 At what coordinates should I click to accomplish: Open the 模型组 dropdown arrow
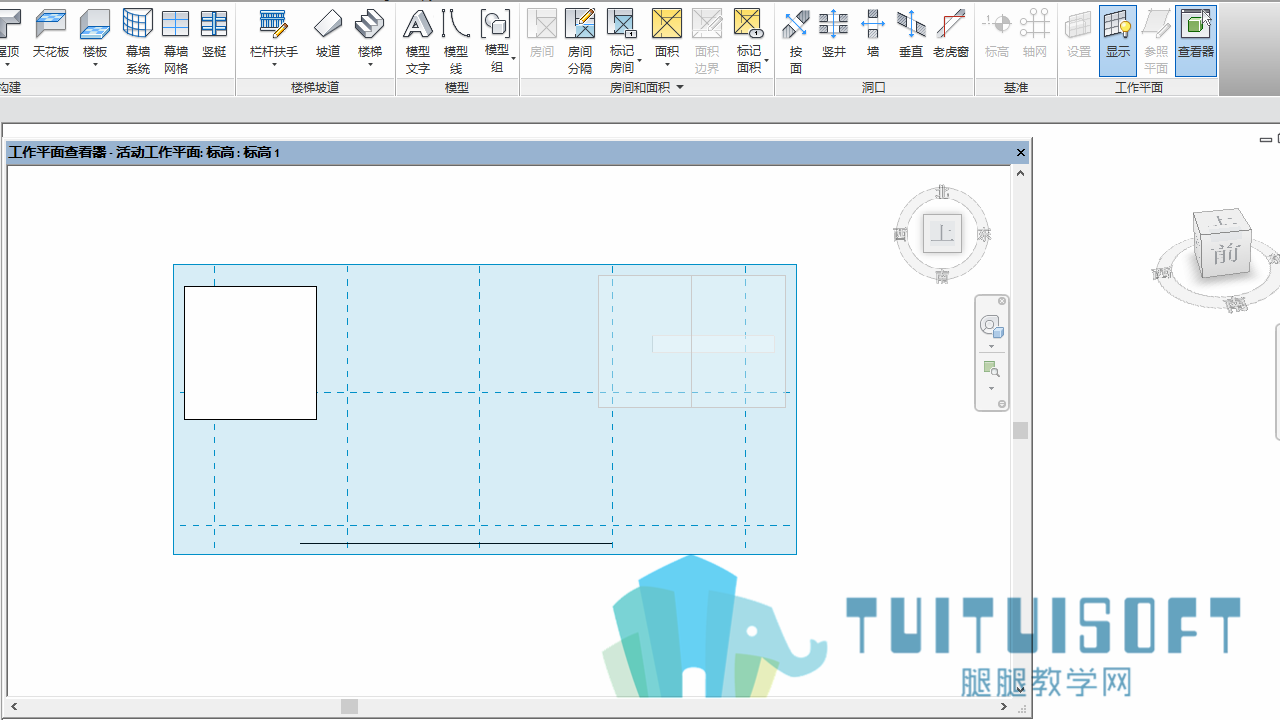point(513,58)
